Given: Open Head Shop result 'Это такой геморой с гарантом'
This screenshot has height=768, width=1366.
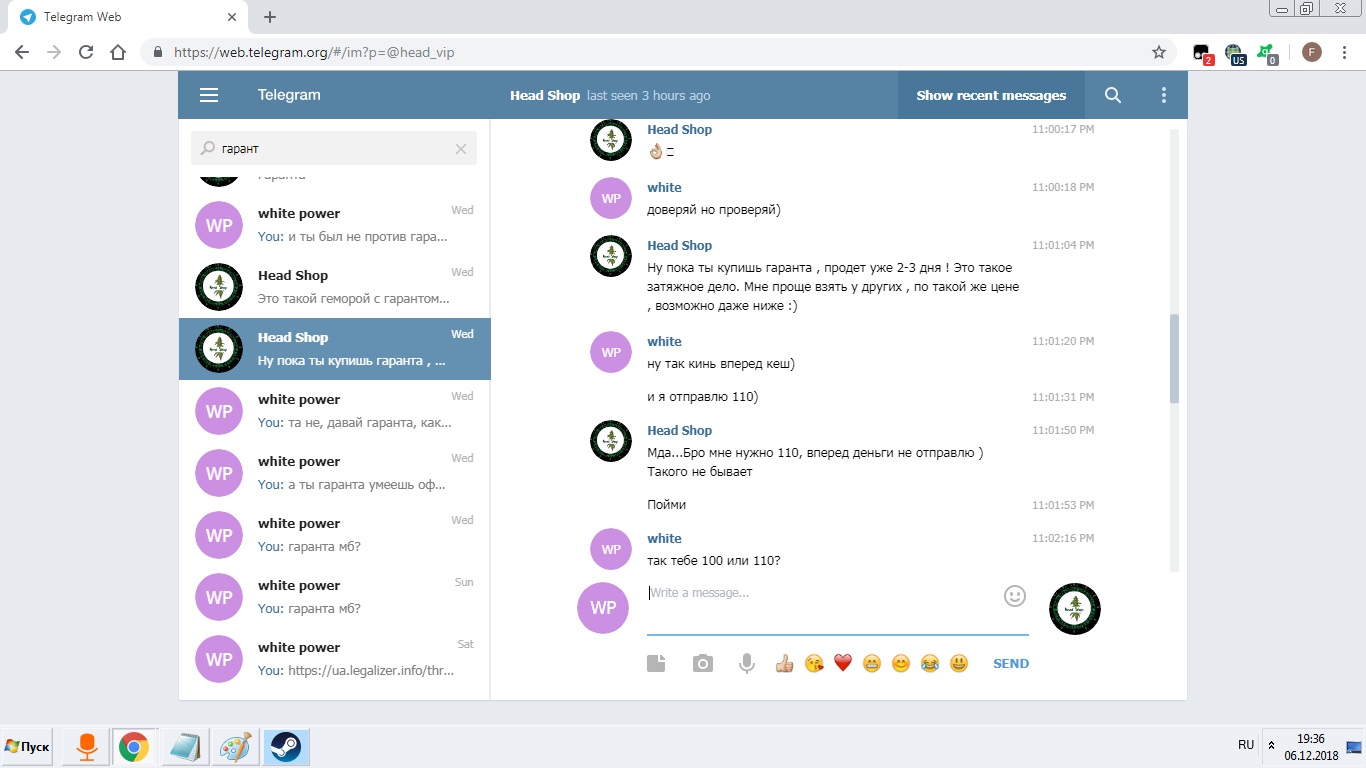Looking at the screenshot, I should pyautogui.click(x=335, y=287).
